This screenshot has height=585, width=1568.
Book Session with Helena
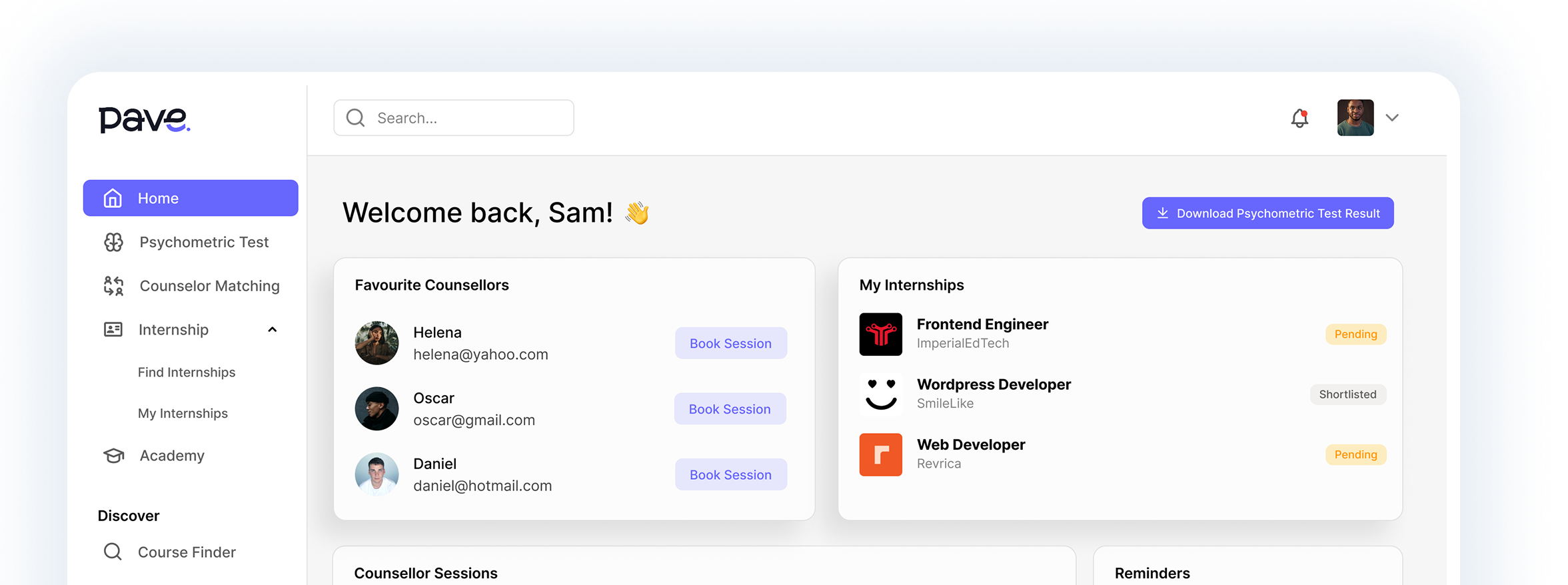[730, 343]
